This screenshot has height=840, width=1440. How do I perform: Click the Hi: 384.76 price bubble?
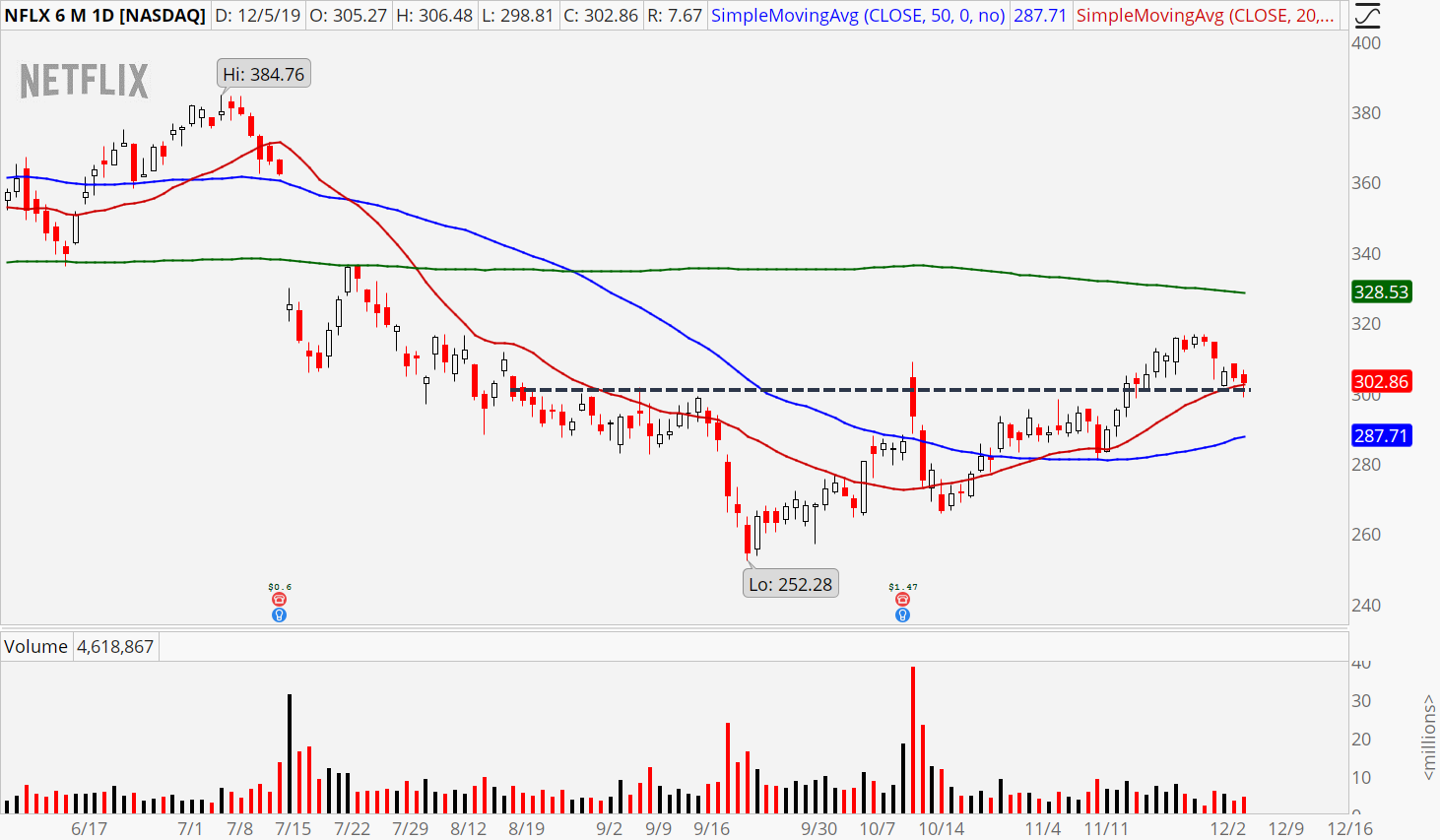(x=264, y=74)
